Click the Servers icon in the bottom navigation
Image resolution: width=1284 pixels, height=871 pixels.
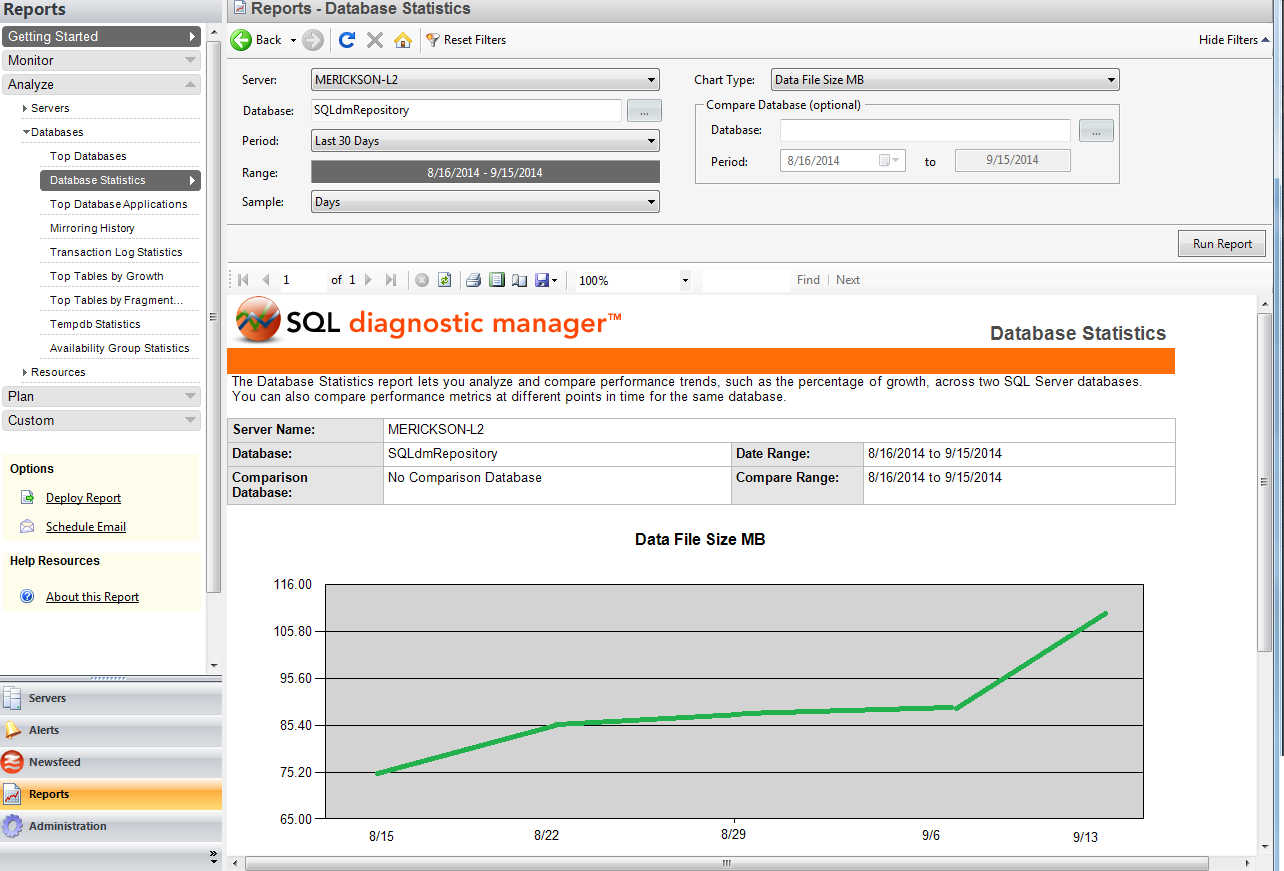pyautogui.click(x=13, y=698)
